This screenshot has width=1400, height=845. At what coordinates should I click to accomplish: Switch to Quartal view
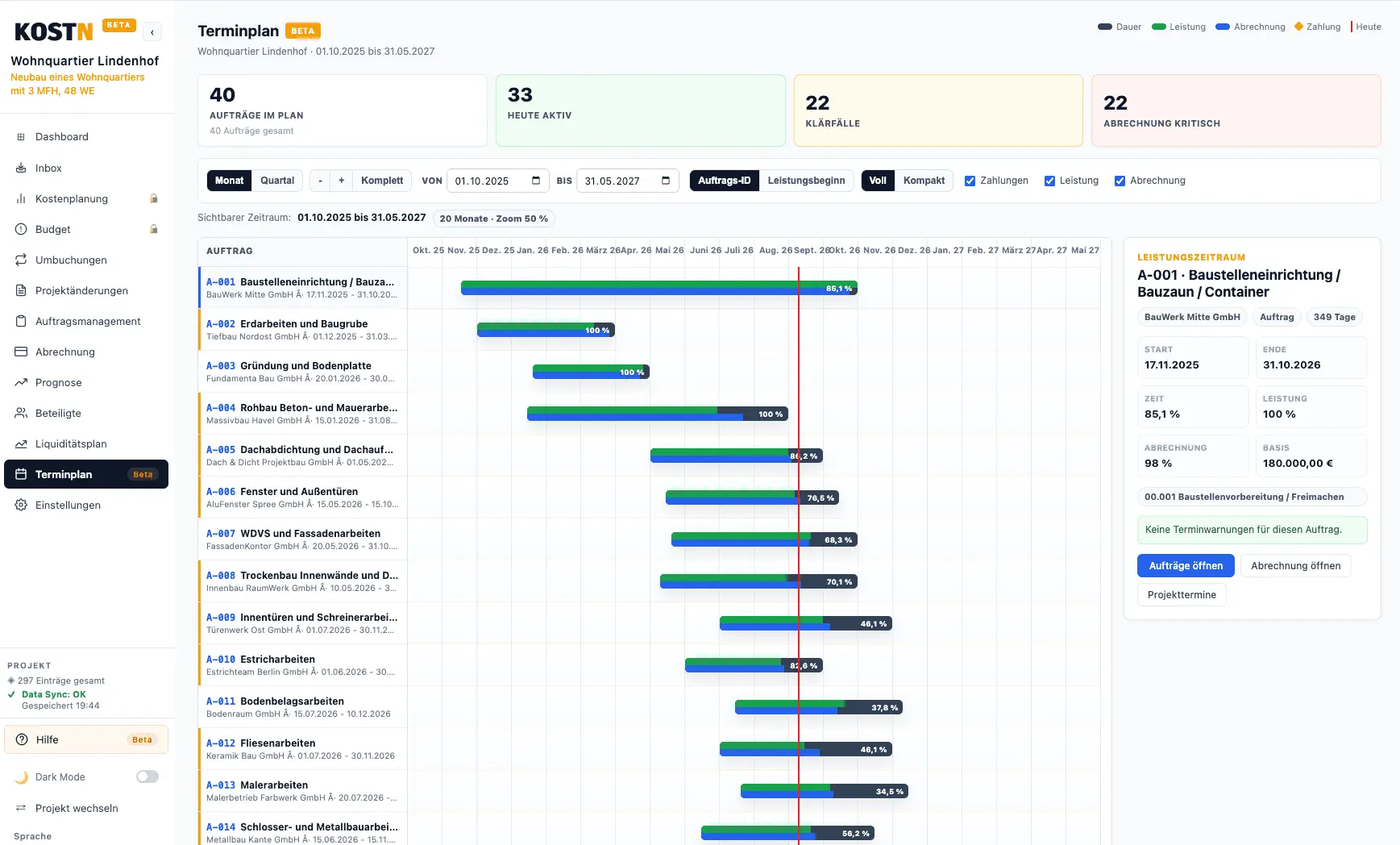277,181
